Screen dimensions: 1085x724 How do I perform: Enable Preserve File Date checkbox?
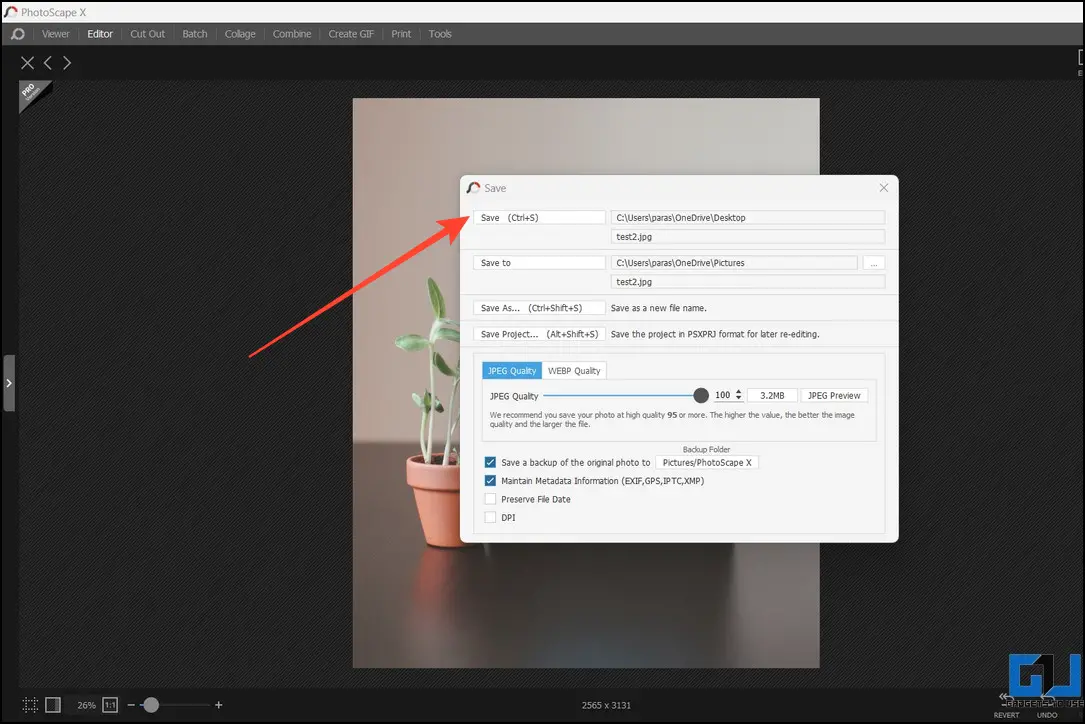[490, 499]
